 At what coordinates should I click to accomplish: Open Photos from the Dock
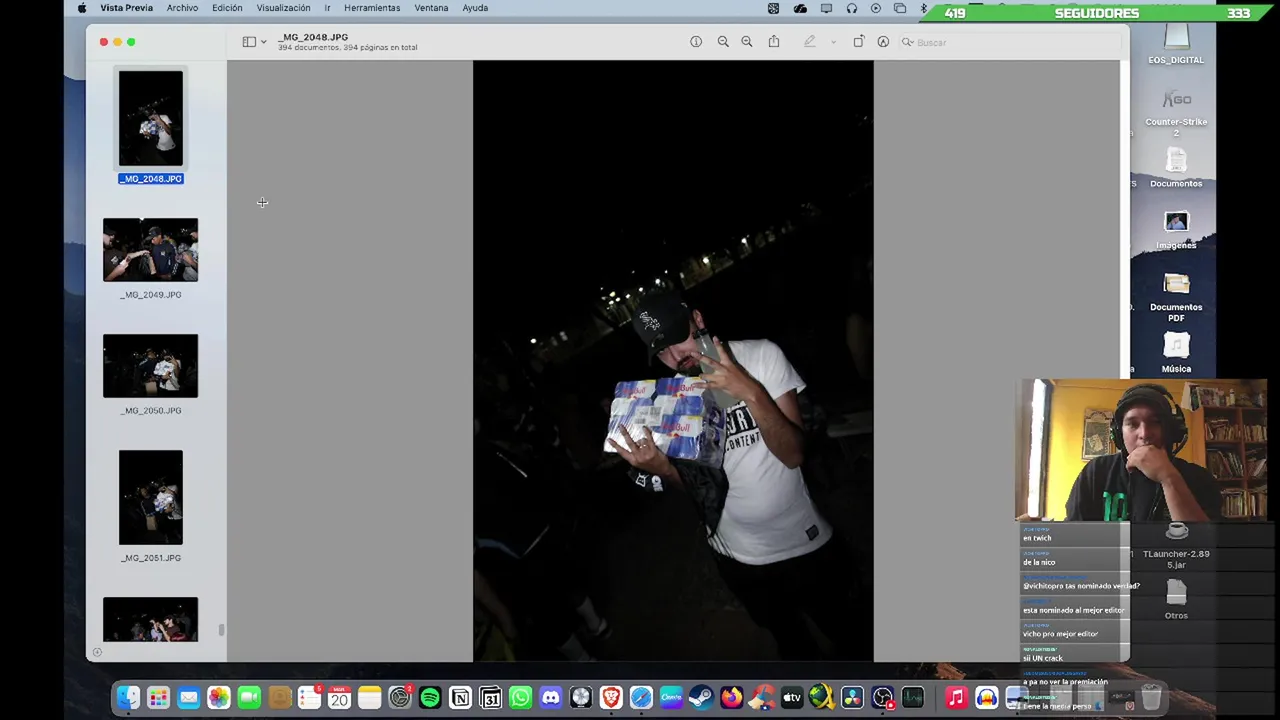218,698
